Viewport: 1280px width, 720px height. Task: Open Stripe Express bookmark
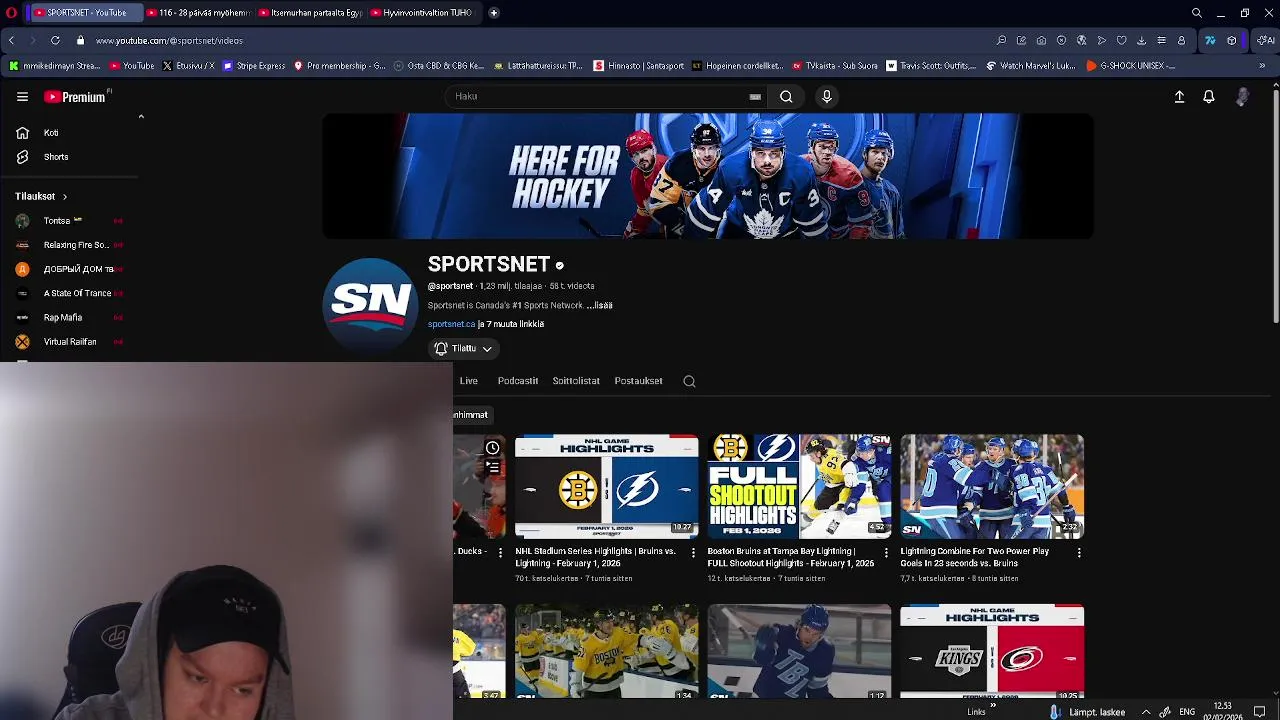point(254,66)
